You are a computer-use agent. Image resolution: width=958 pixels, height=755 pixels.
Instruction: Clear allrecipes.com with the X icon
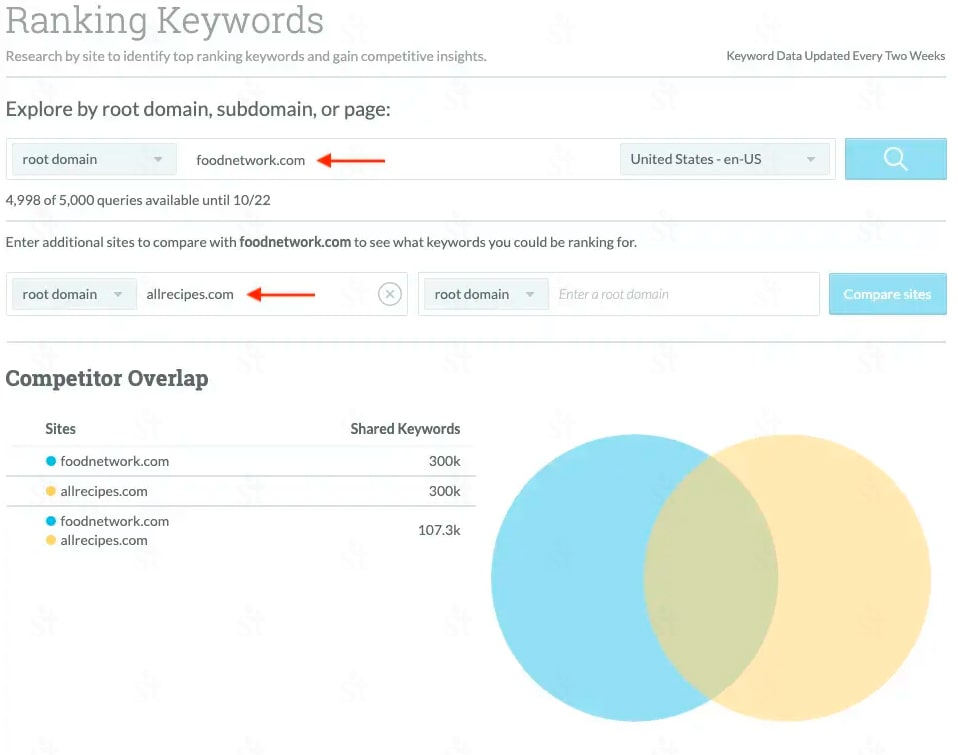tap(390, 294)
